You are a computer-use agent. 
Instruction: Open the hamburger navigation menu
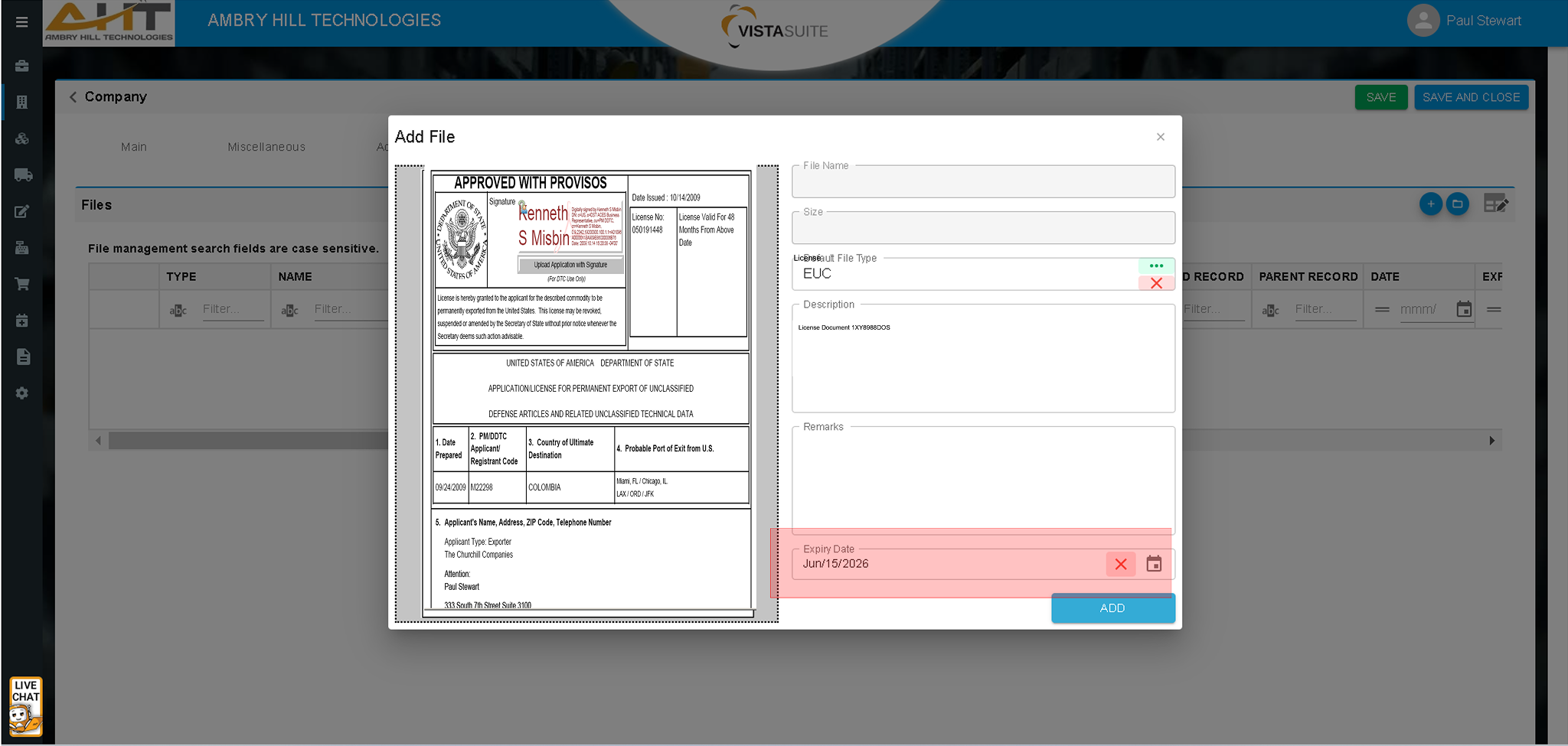(x=21, y=21)
